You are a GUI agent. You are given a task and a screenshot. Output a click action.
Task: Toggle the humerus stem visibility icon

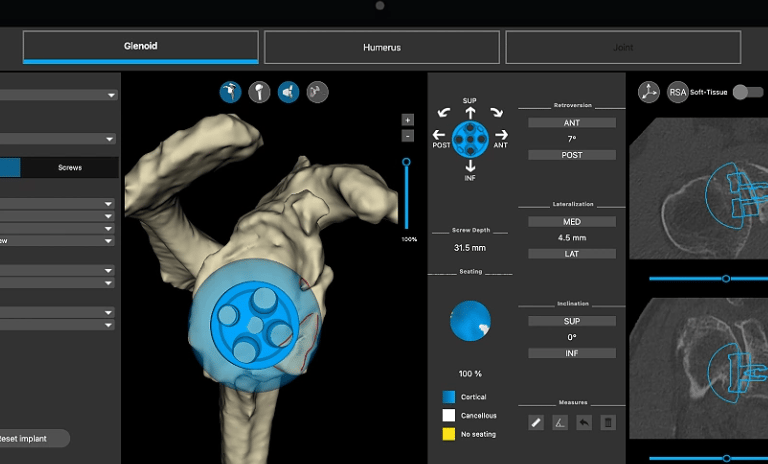[x=259, y=92]
